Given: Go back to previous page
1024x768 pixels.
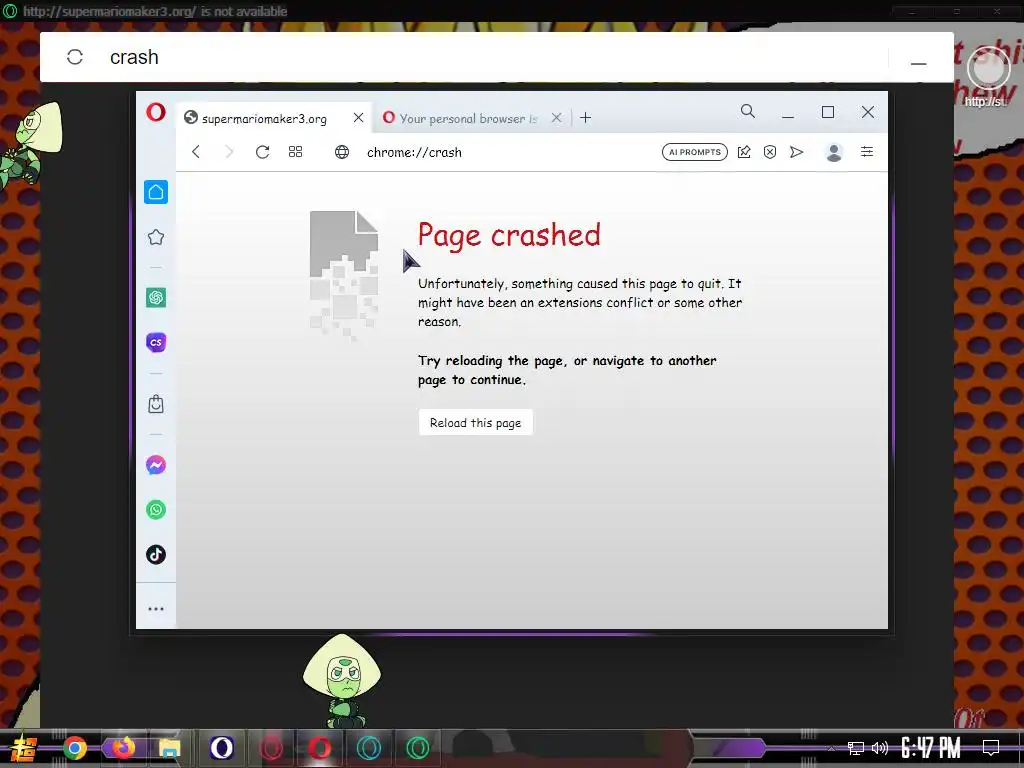Looking at the screenshot, I should (196, 152).
